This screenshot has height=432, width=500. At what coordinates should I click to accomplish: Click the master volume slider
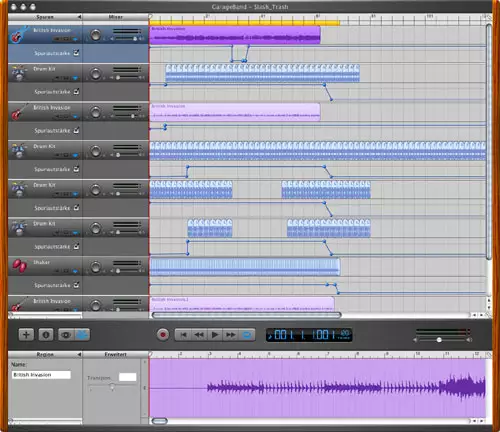442,340
